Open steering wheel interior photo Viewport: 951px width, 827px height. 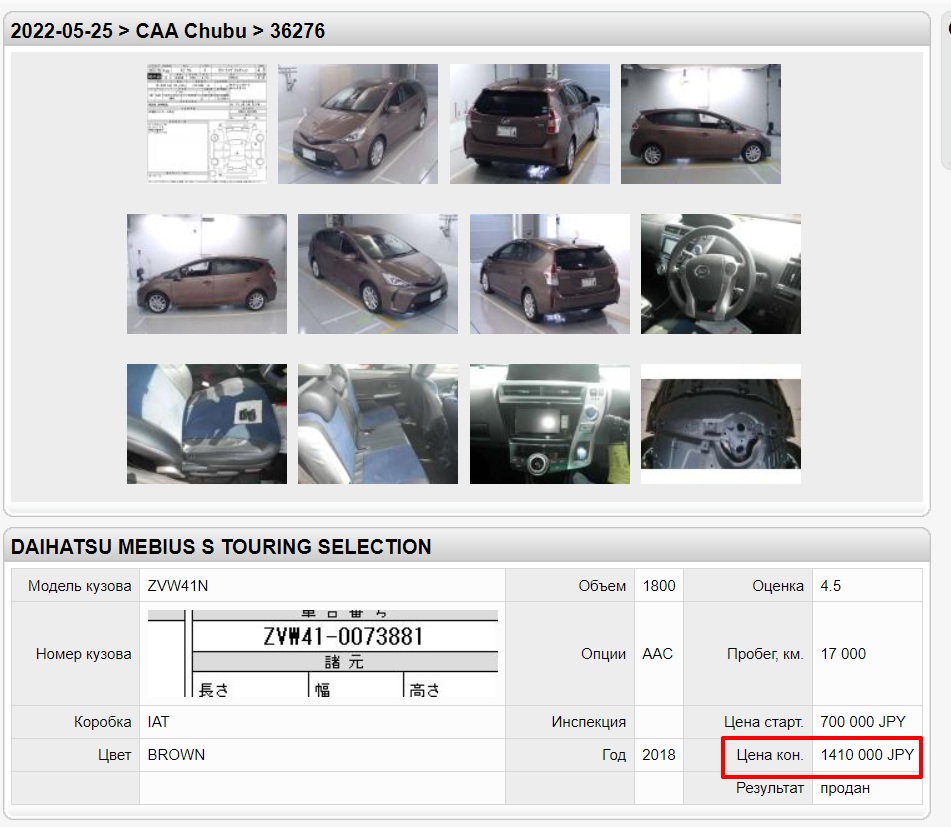pyautogui.click(x=721, y=273)
